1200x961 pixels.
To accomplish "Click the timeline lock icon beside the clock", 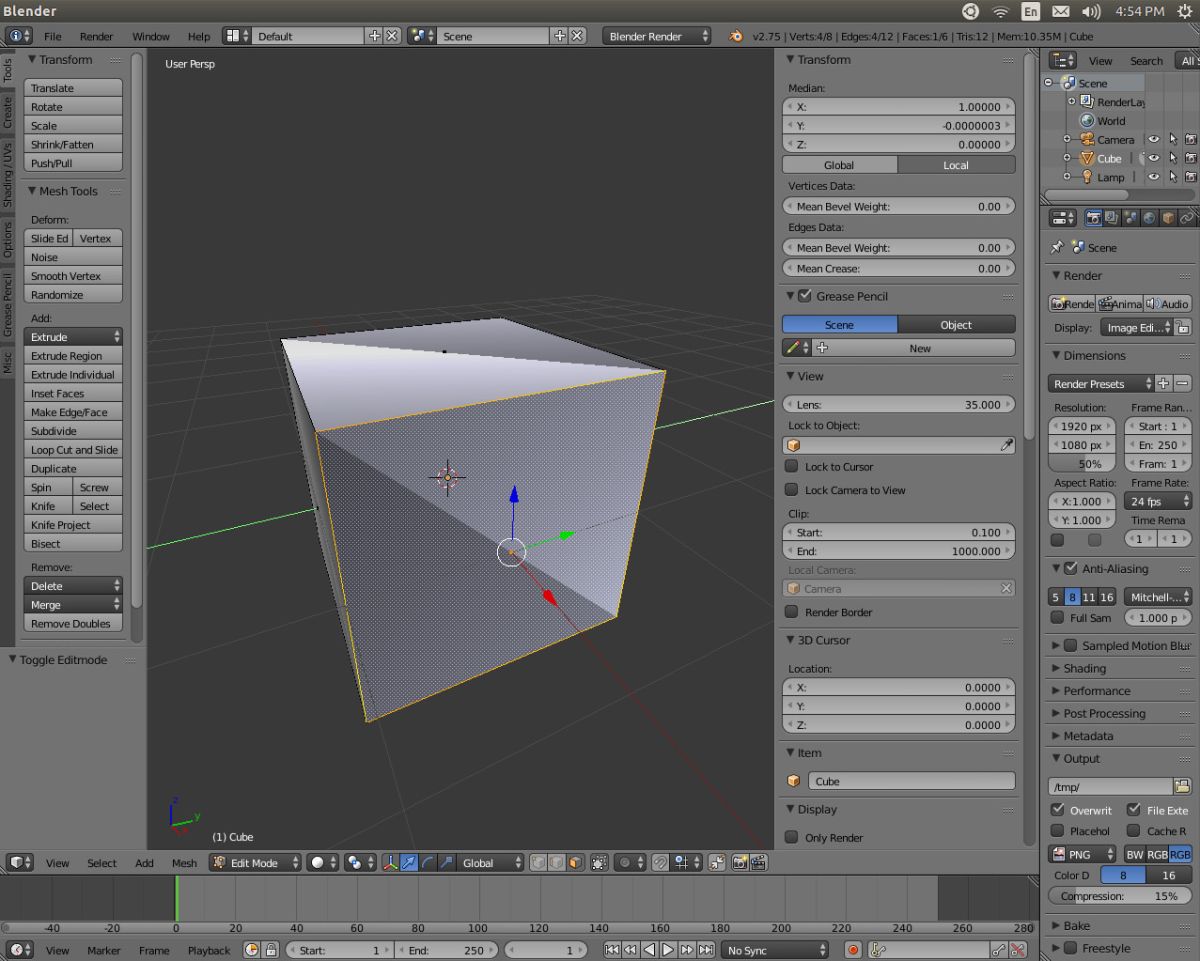I will (270, 950).
